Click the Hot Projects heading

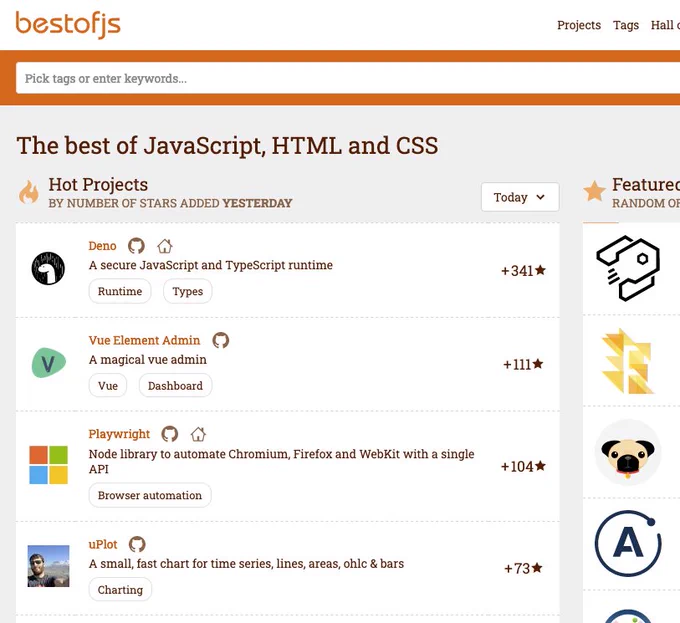pyautogui.click(x=98, y=185)
